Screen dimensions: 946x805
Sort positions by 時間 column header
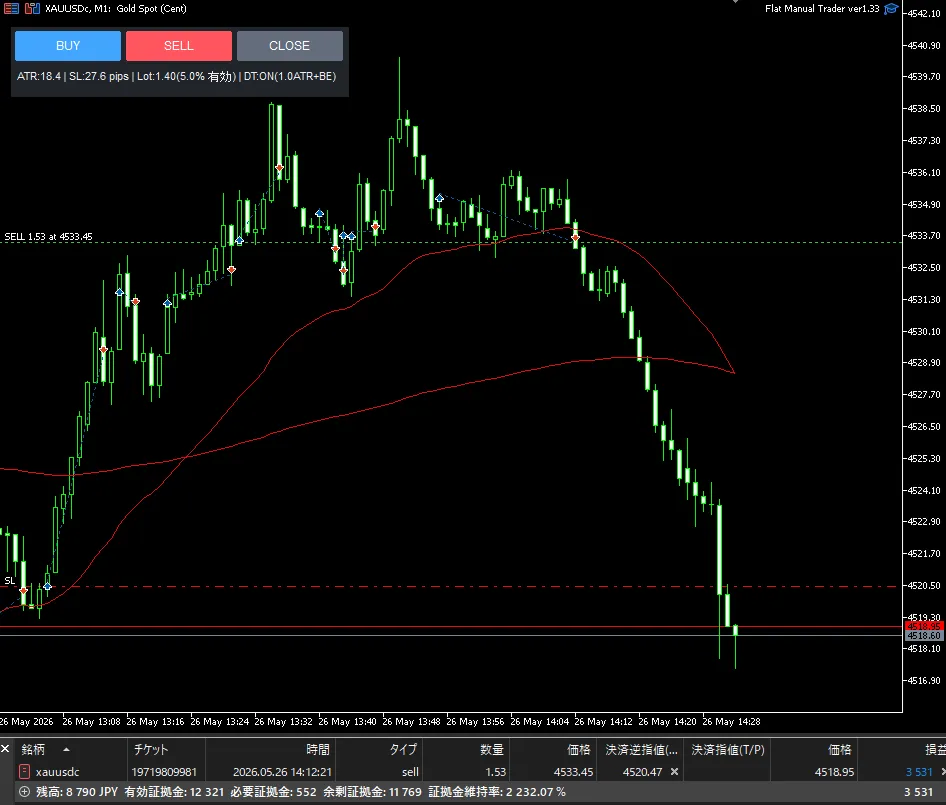coord(318,749)
